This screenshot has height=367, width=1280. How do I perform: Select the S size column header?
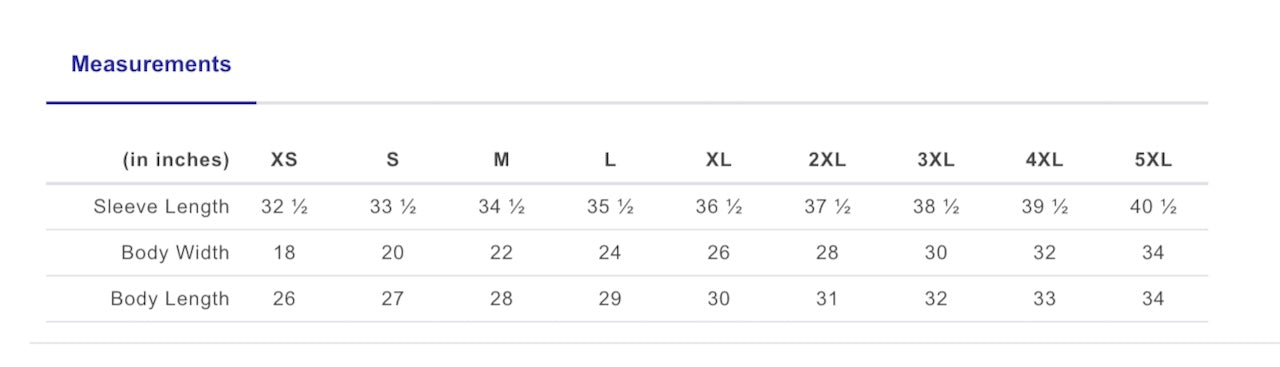[x=393, y=160]
